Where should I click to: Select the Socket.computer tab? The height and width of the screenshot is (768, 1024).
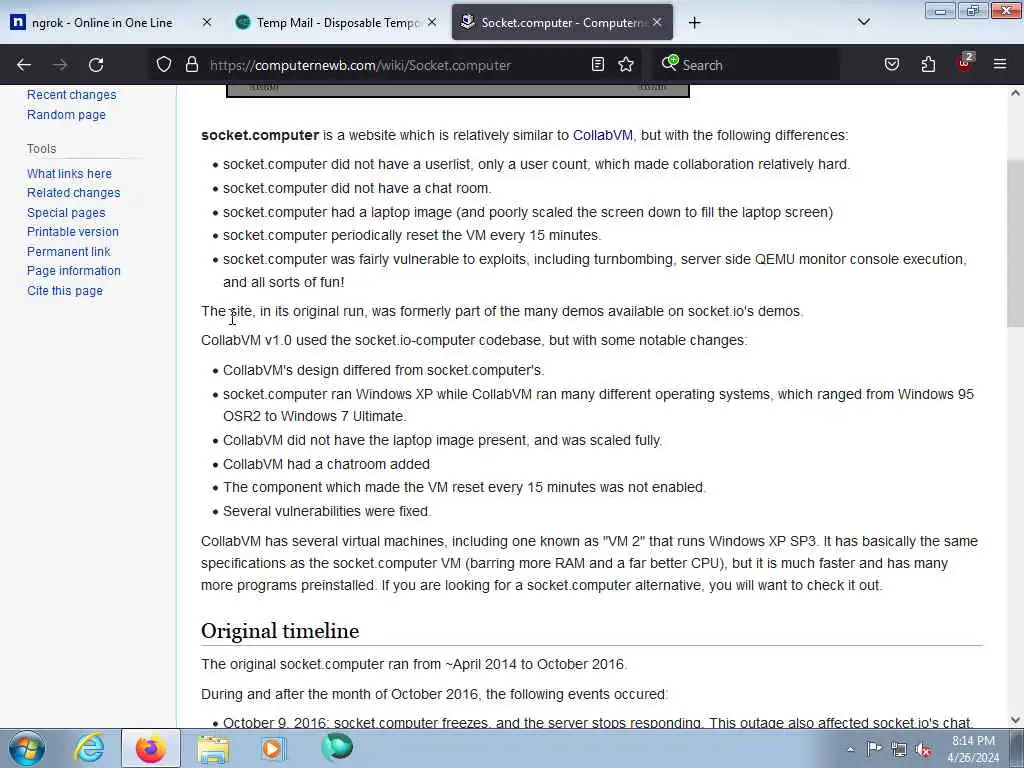pyautogui.click(x=562, y=22)
